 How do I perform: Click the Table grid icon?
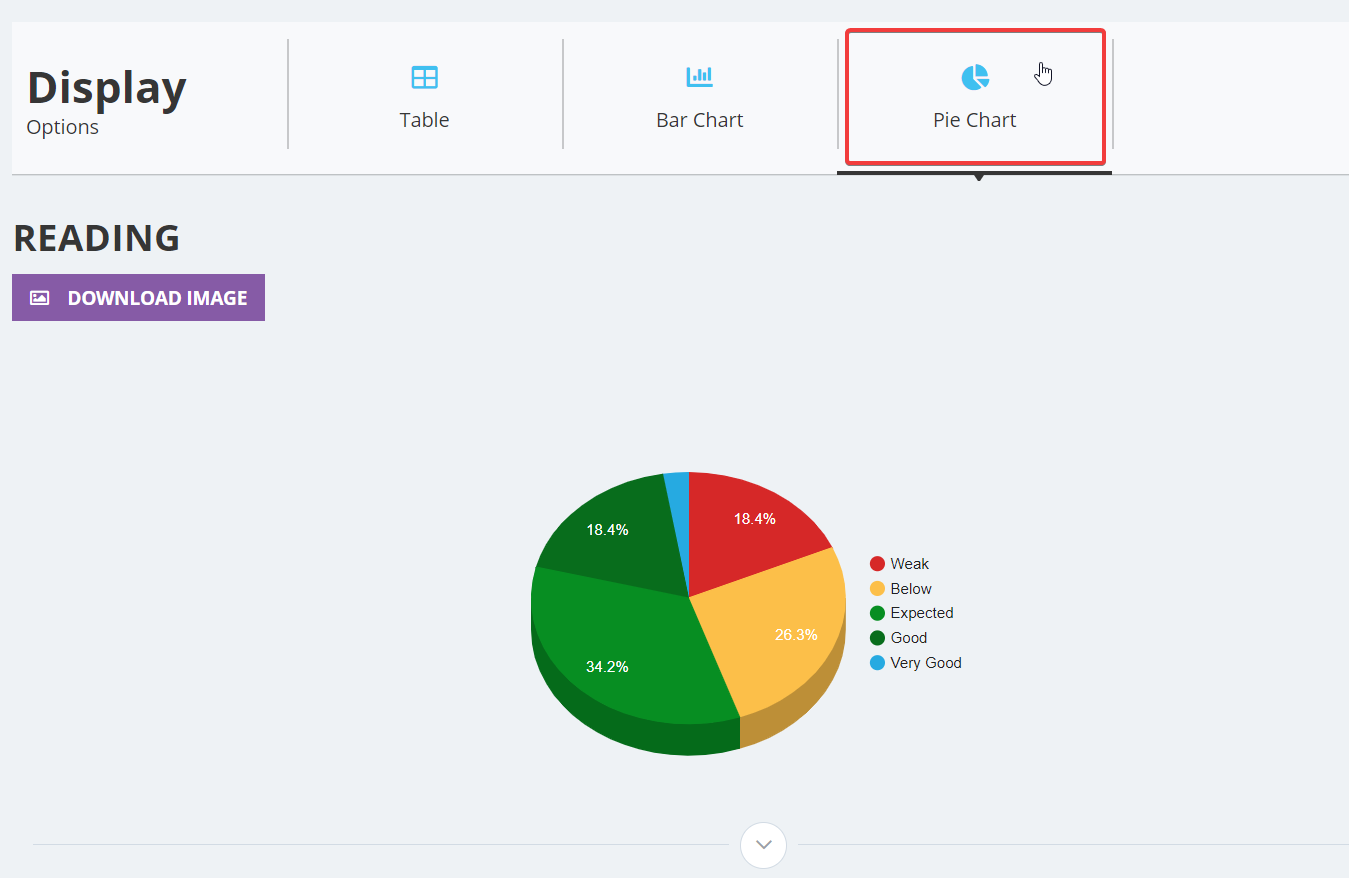pyautogui.click(x=425, y=77)
